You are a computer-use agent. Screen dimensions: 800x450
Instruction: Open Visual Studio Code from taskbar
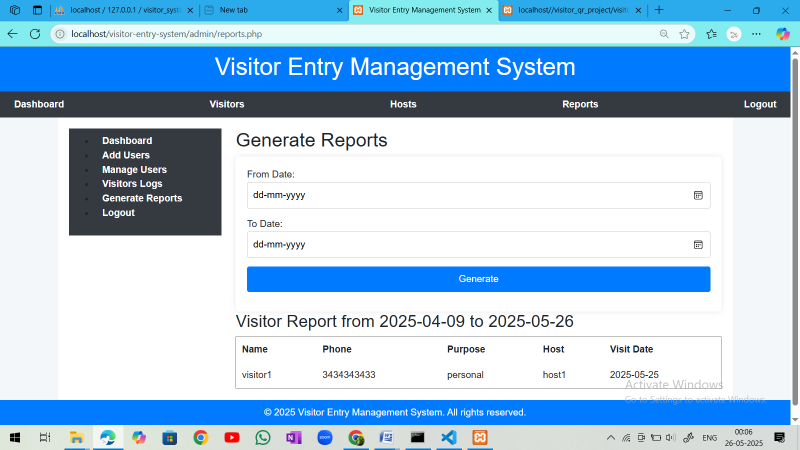click(449, 438)
